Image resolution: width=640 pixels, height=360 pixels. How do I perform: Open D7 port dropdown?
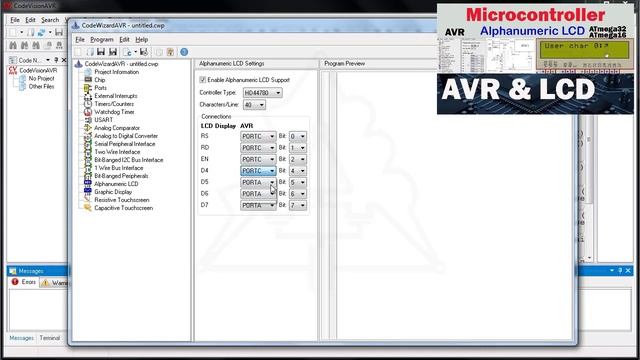coord(258,205)
